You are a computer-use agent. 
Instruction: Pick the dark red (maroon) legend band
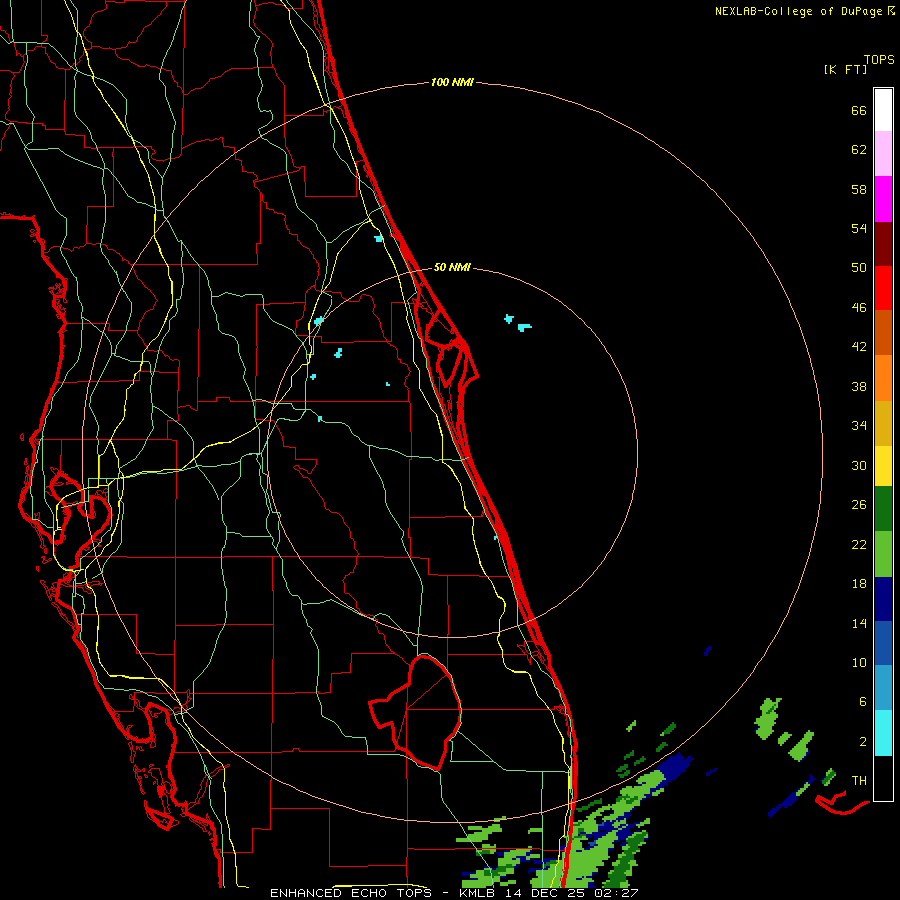[883, 243]
